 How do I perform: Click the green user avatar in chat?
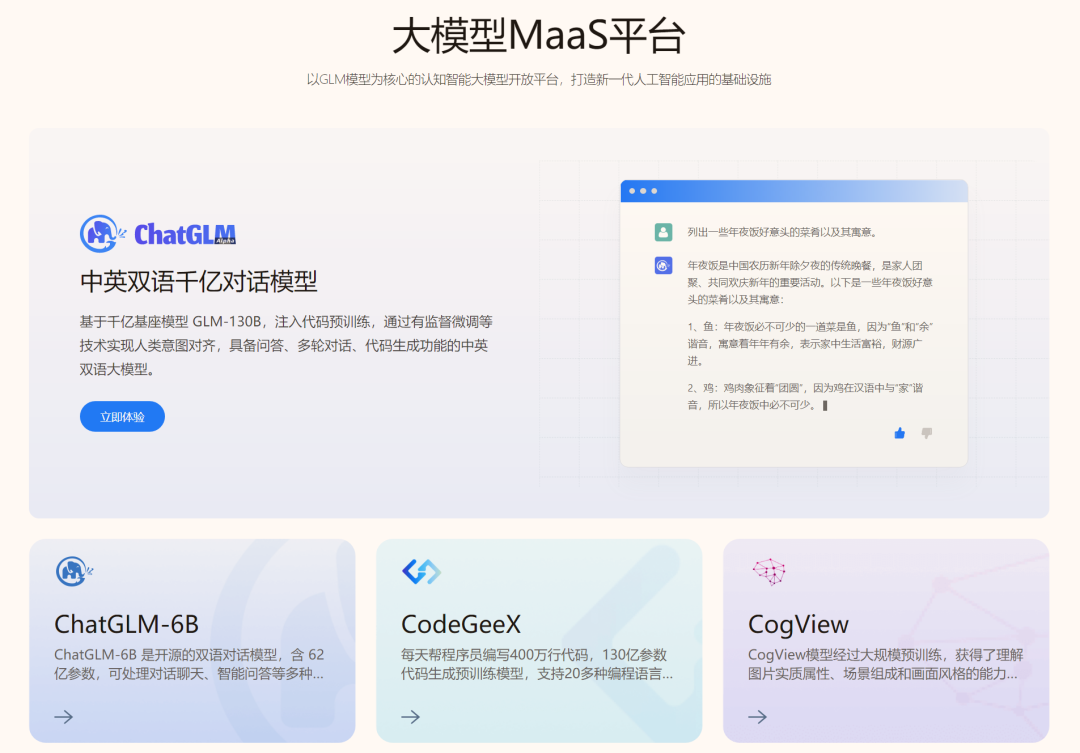point(663,232)
